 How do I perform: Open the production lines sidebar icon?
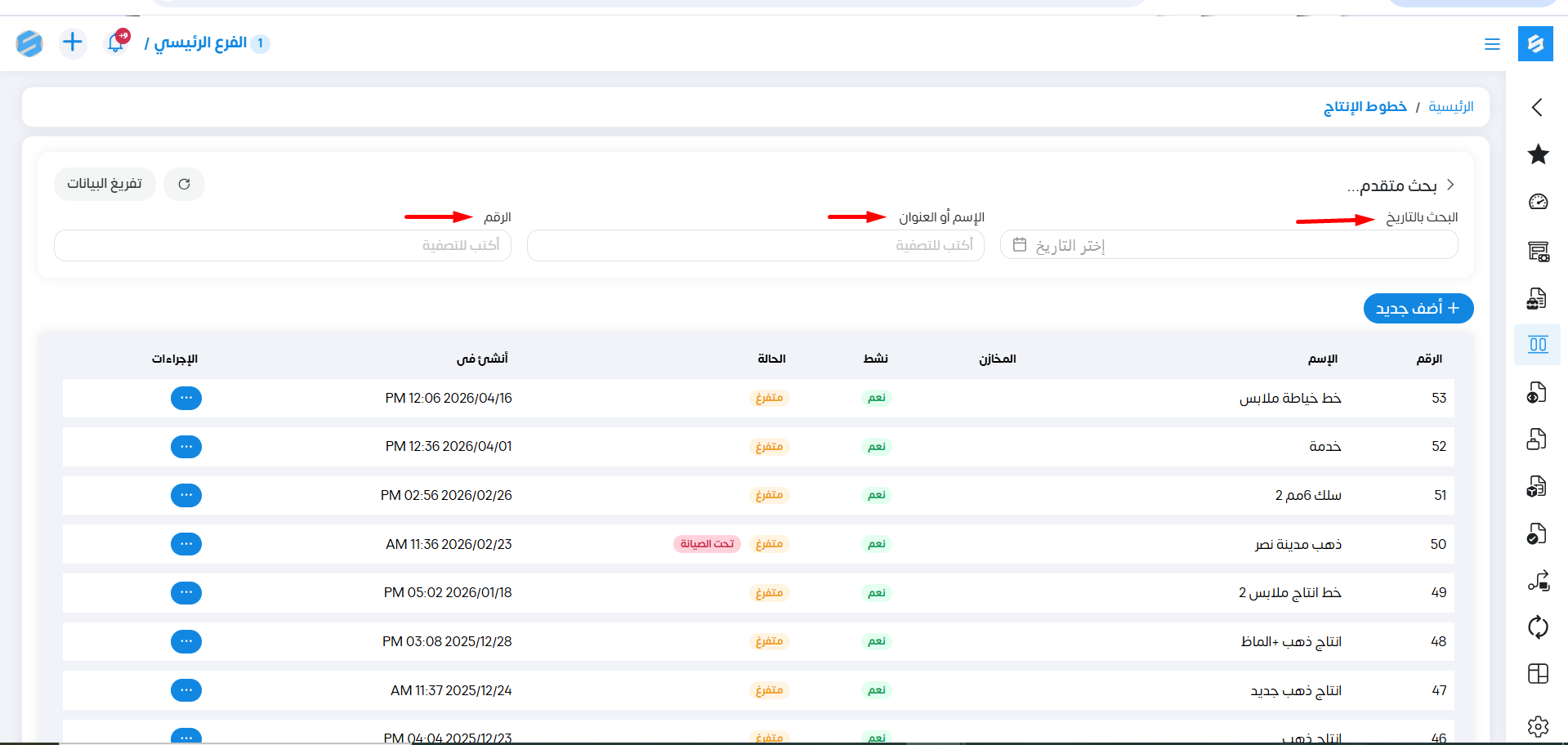tap(1538, 345)
